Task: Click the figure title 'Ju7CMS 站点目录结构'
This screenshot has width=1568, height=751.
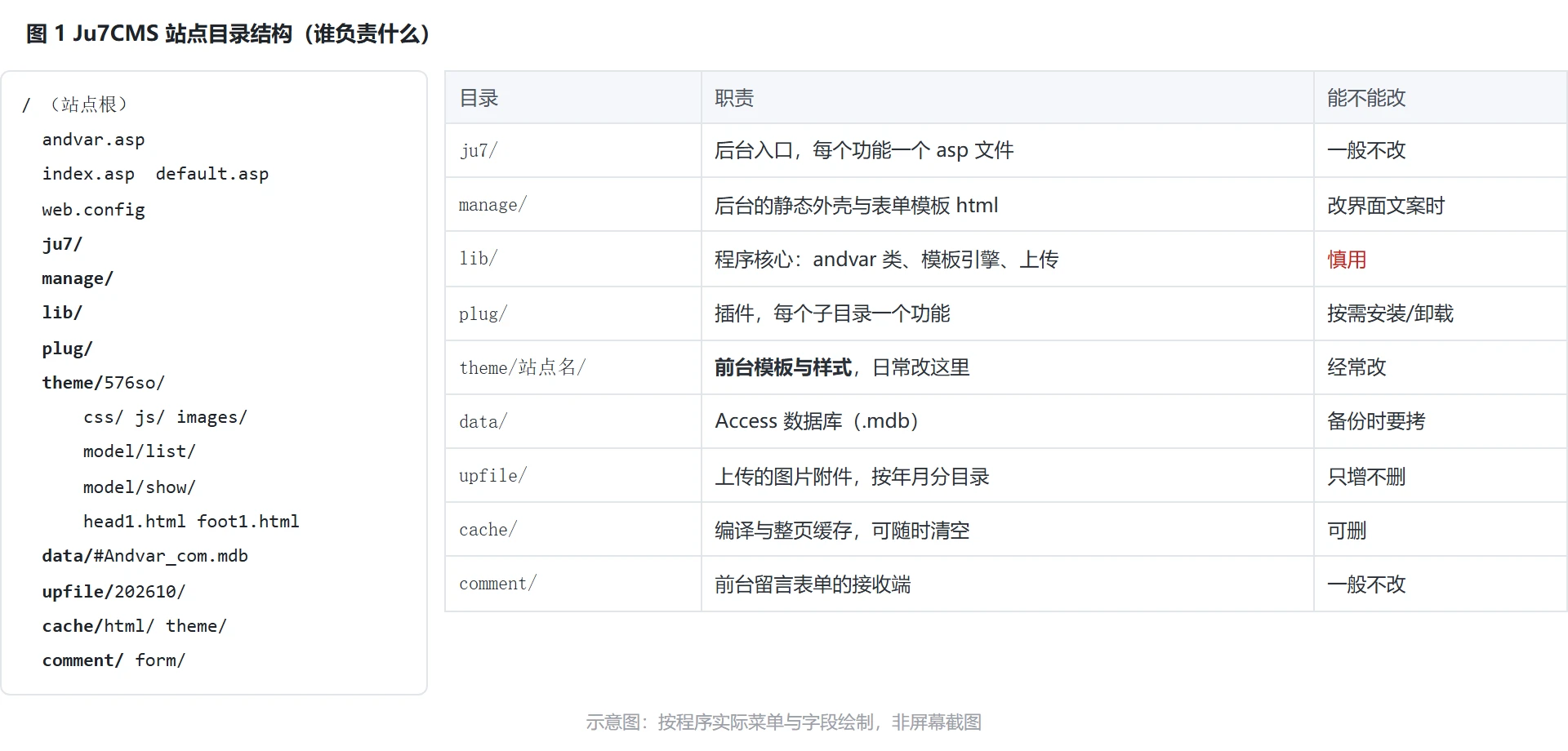Action: click(x=182, y=33)
